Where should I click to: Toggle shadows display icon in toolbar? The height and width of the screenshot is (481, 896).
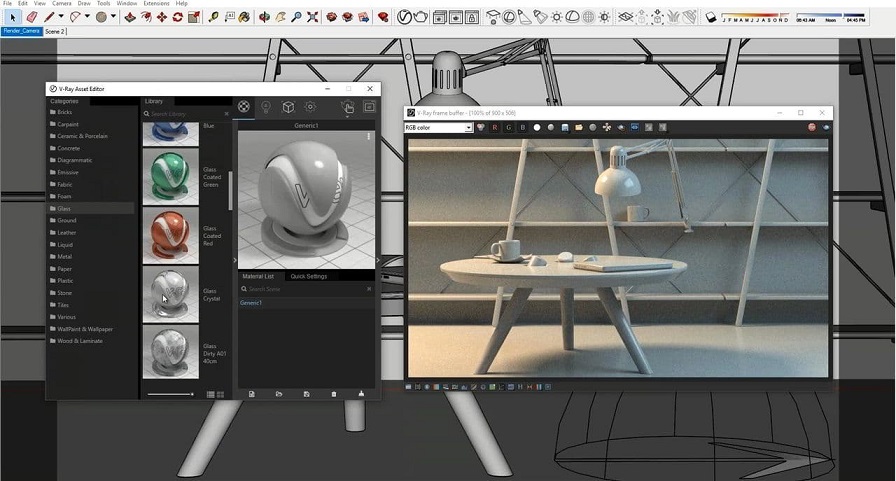711,17
